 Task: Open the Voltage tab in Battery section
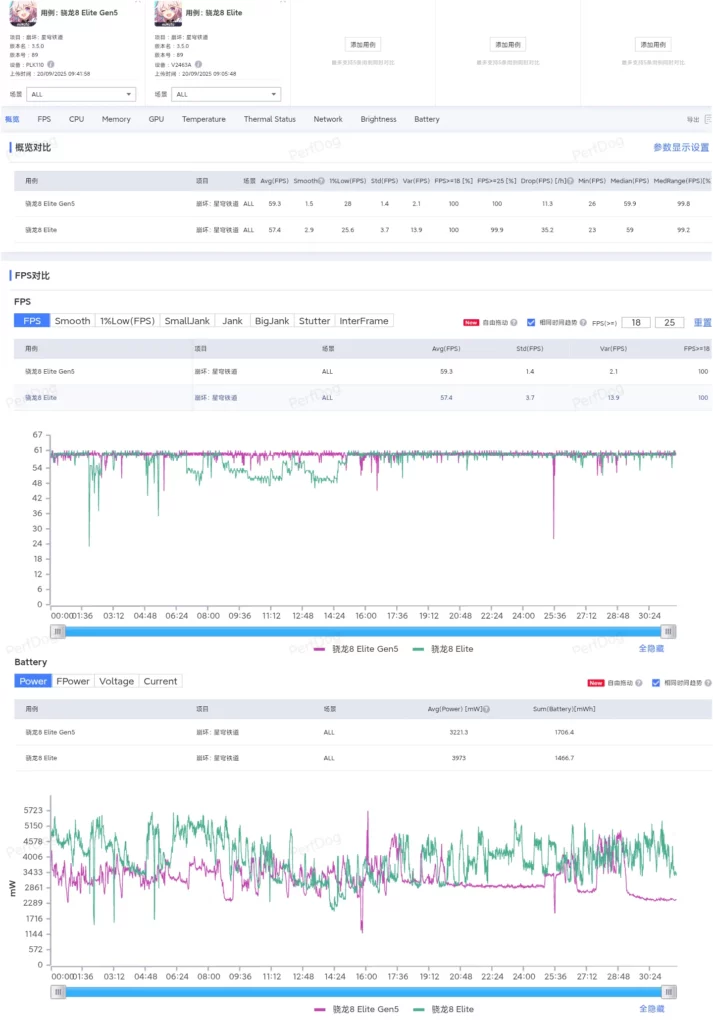116,681
